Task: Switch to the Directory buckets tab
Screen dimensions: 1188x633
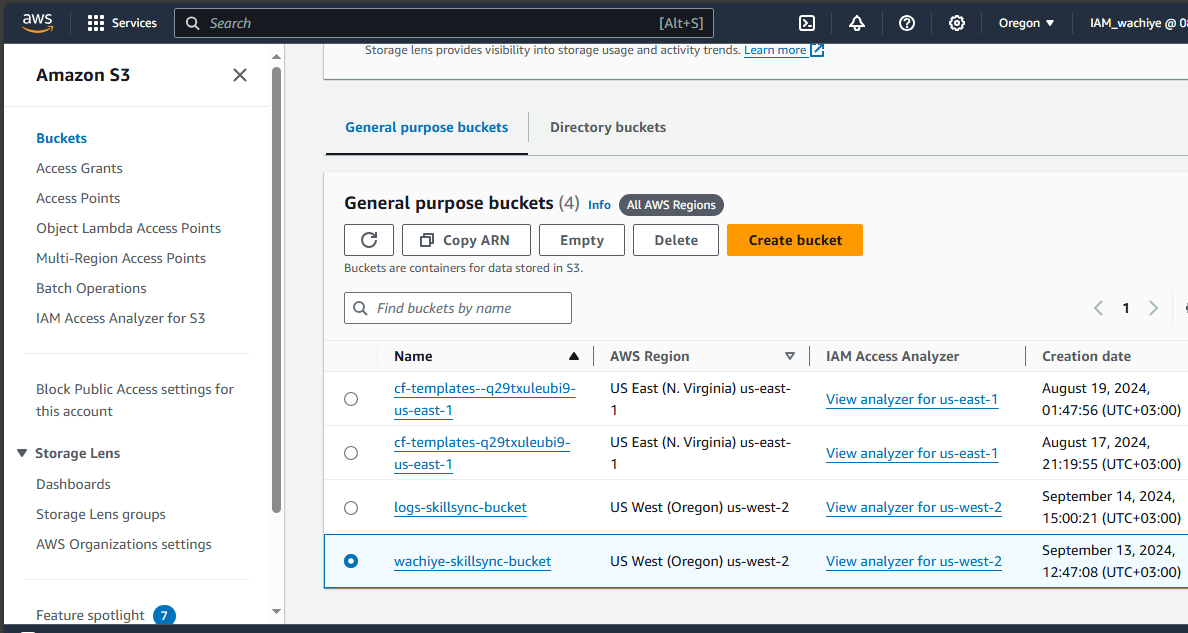Action: (607, 127)
